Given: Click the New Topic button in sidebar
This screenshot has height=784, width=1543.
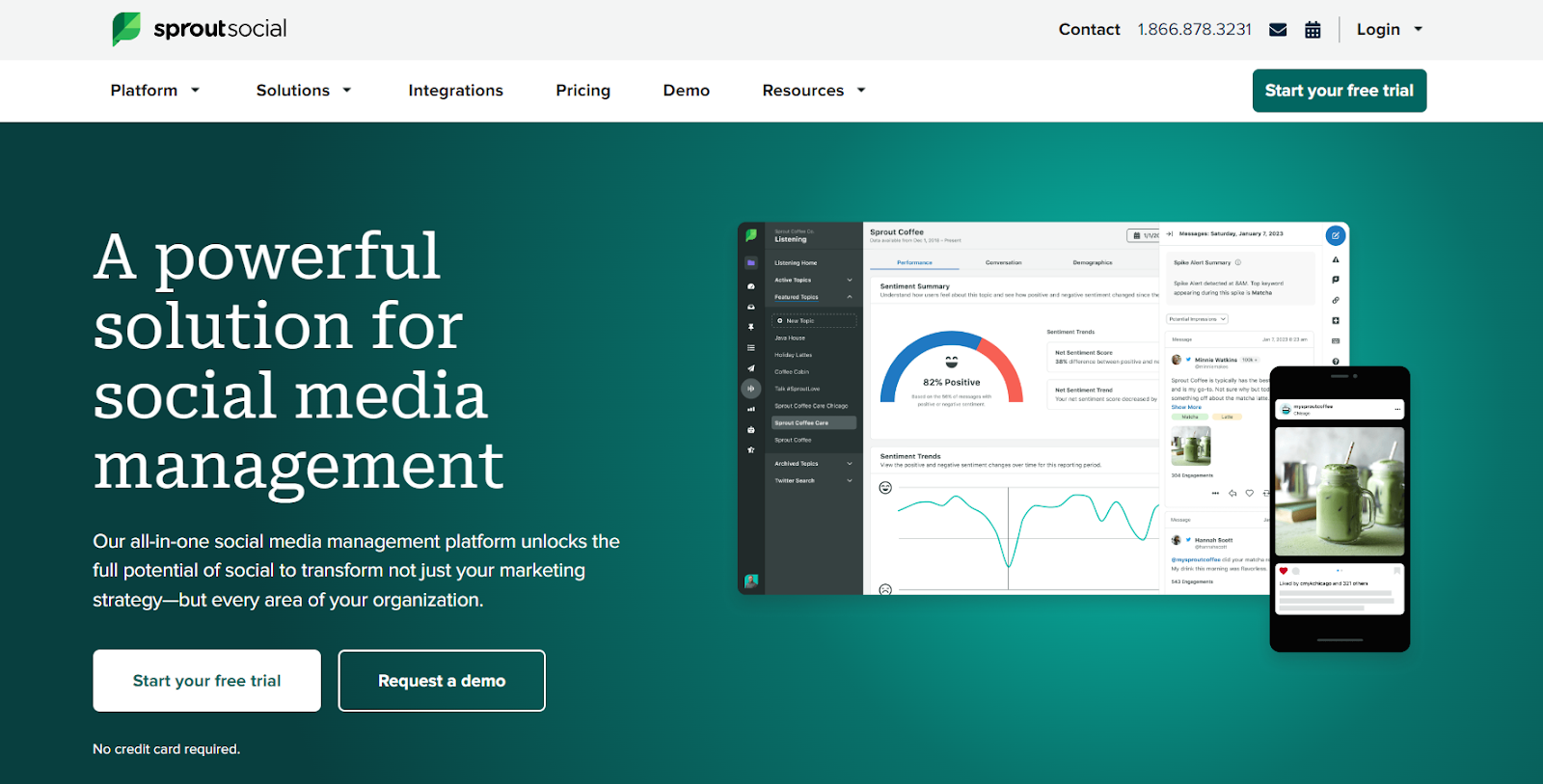Looking at the screenshot, I should point(813,321).
